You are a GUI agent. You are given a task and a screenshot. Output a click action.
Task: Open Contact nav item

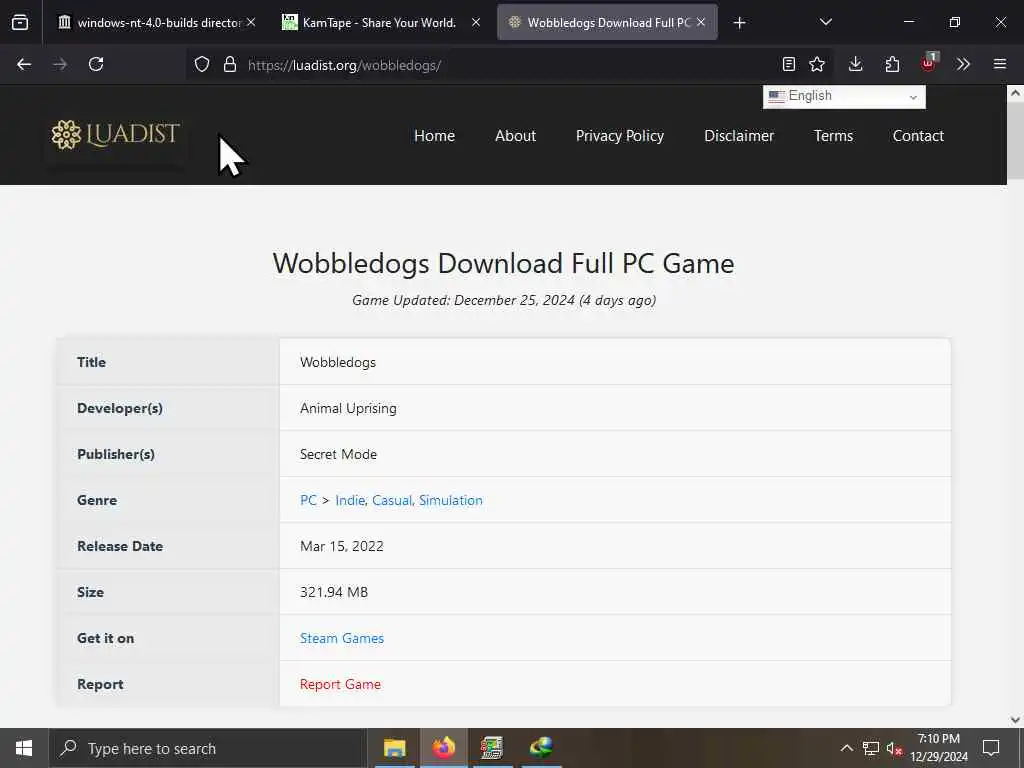click(918, 136)
